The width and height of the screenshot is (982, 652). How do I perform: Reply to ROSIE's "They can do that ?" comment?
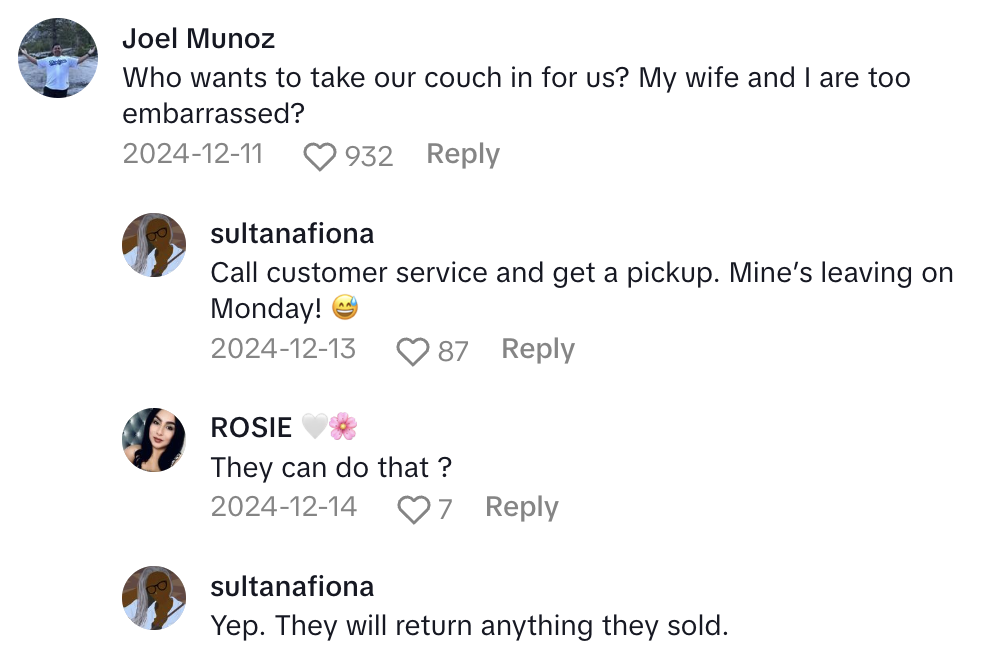(x=521, y=507)
